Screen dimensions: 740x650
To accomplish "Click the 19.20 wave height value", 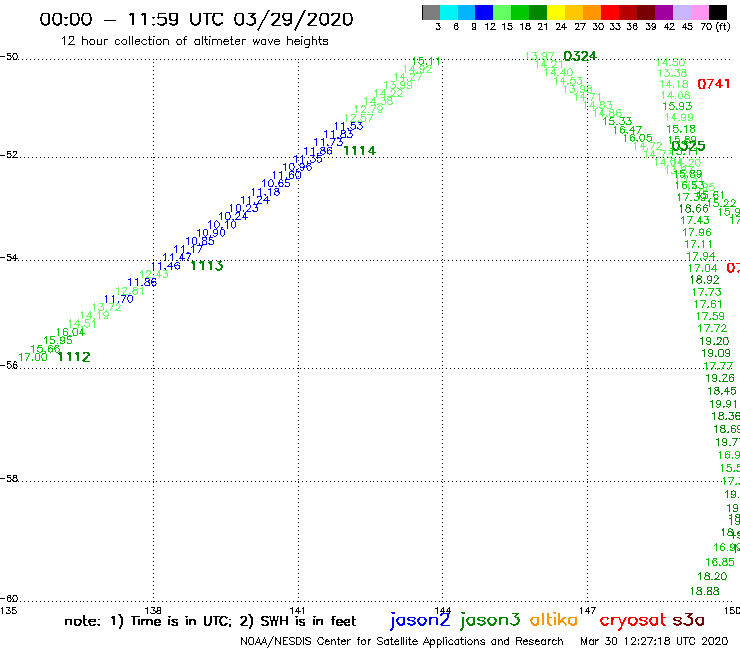I will [715, 341].
